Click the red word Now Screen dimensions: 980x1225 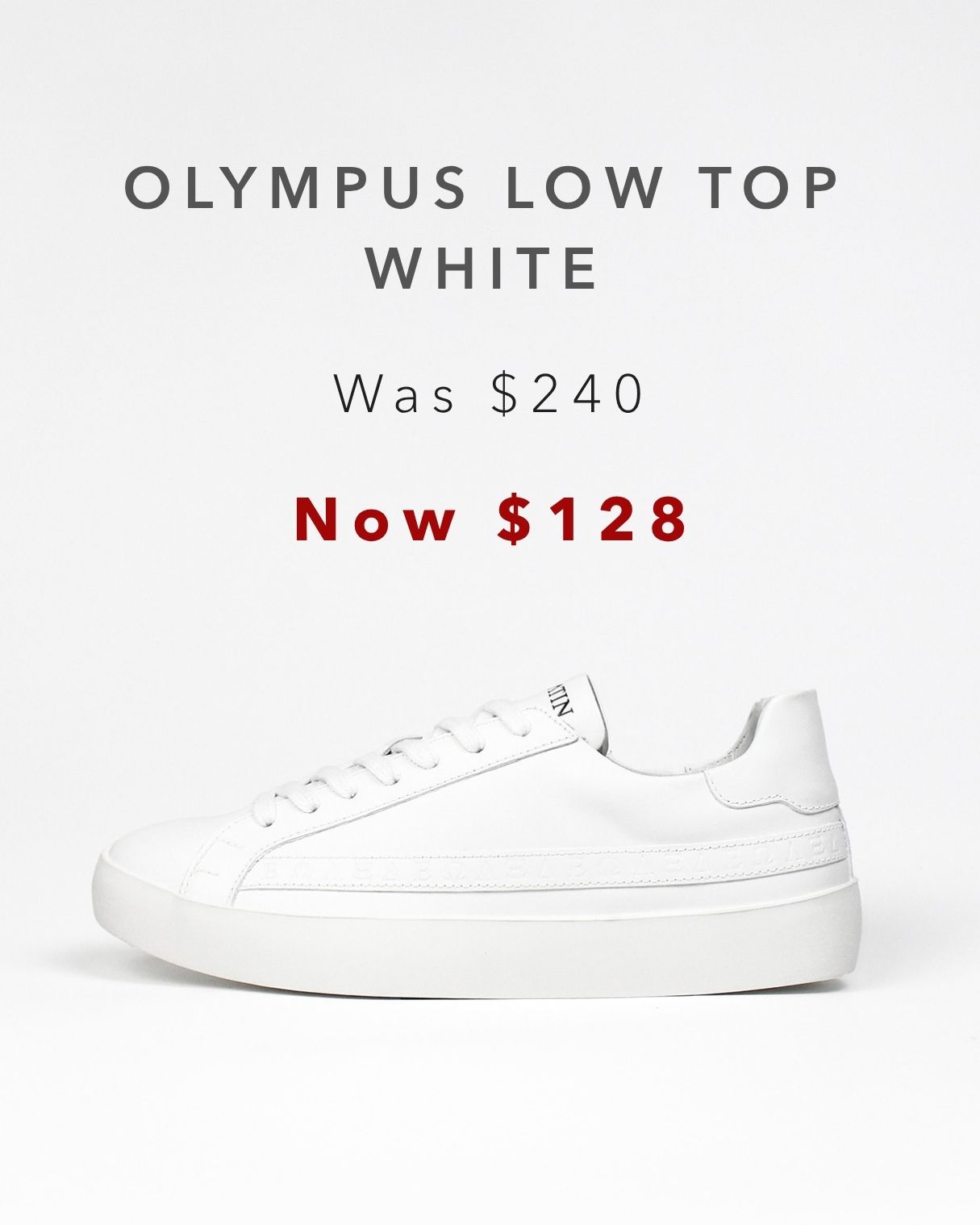pyautogui.click(x=375, y=519)
